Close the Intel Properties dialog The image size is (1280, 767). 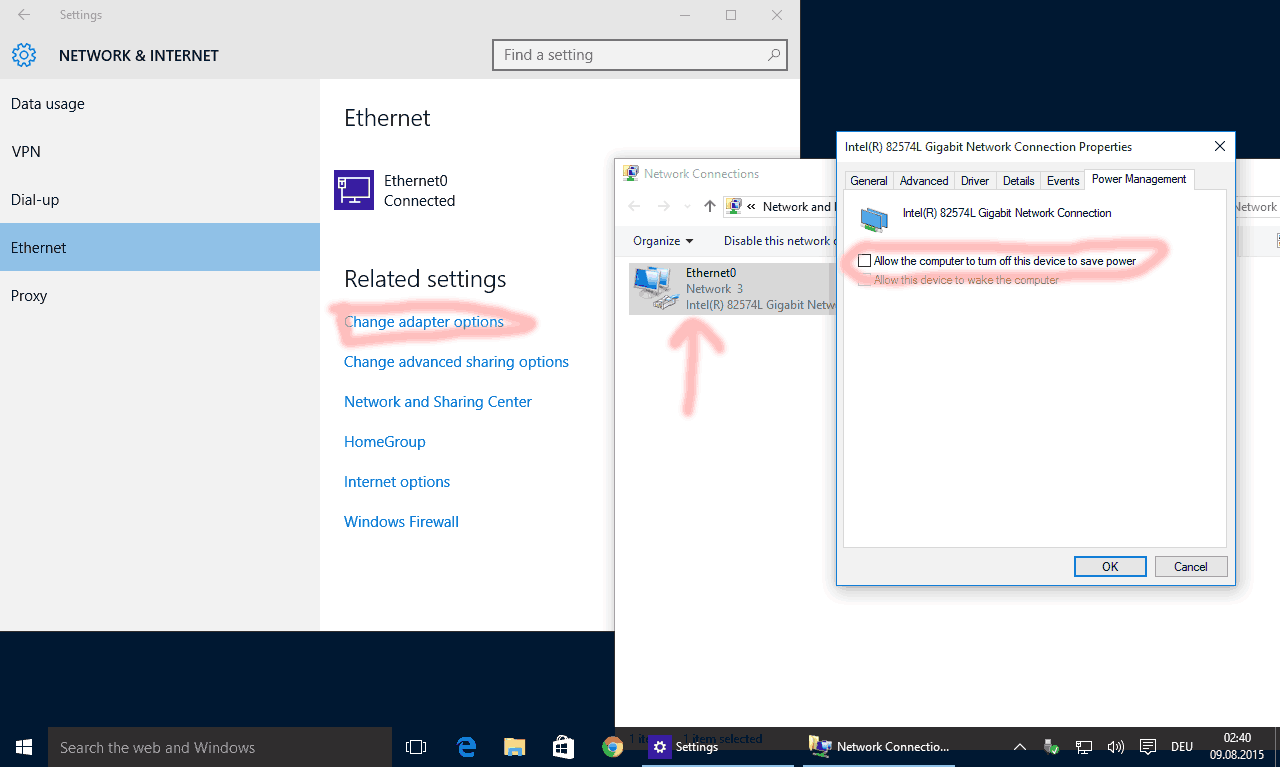1219,146
